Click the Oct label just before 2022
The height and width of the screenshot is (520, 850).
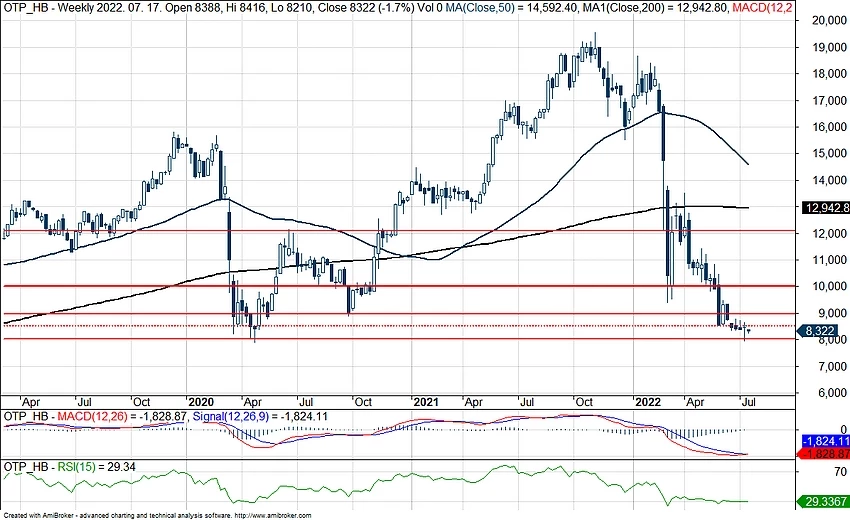coord(584,402)
